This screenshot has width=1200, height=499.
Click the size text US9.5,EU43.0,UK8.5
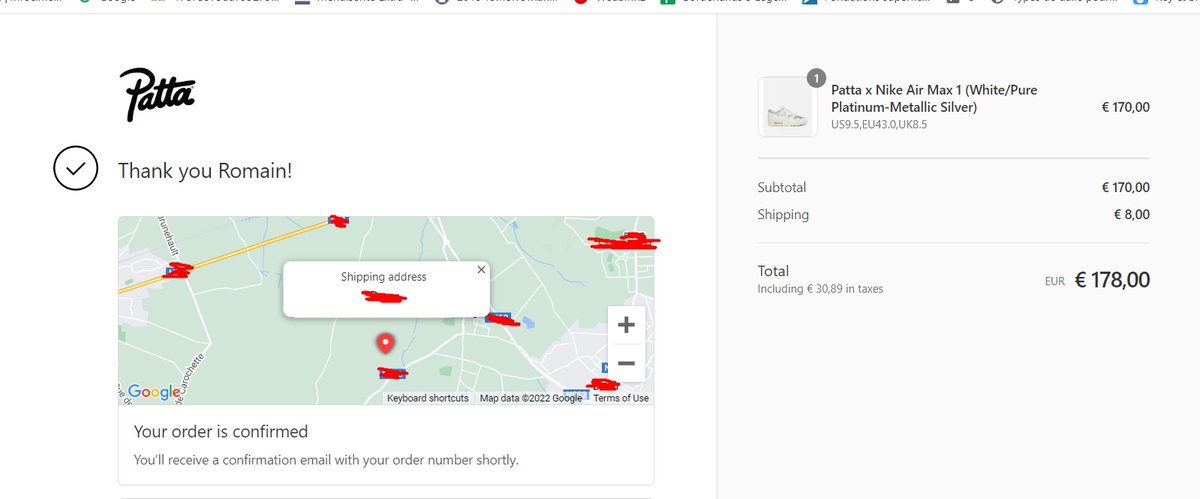[x=879, y=125]
